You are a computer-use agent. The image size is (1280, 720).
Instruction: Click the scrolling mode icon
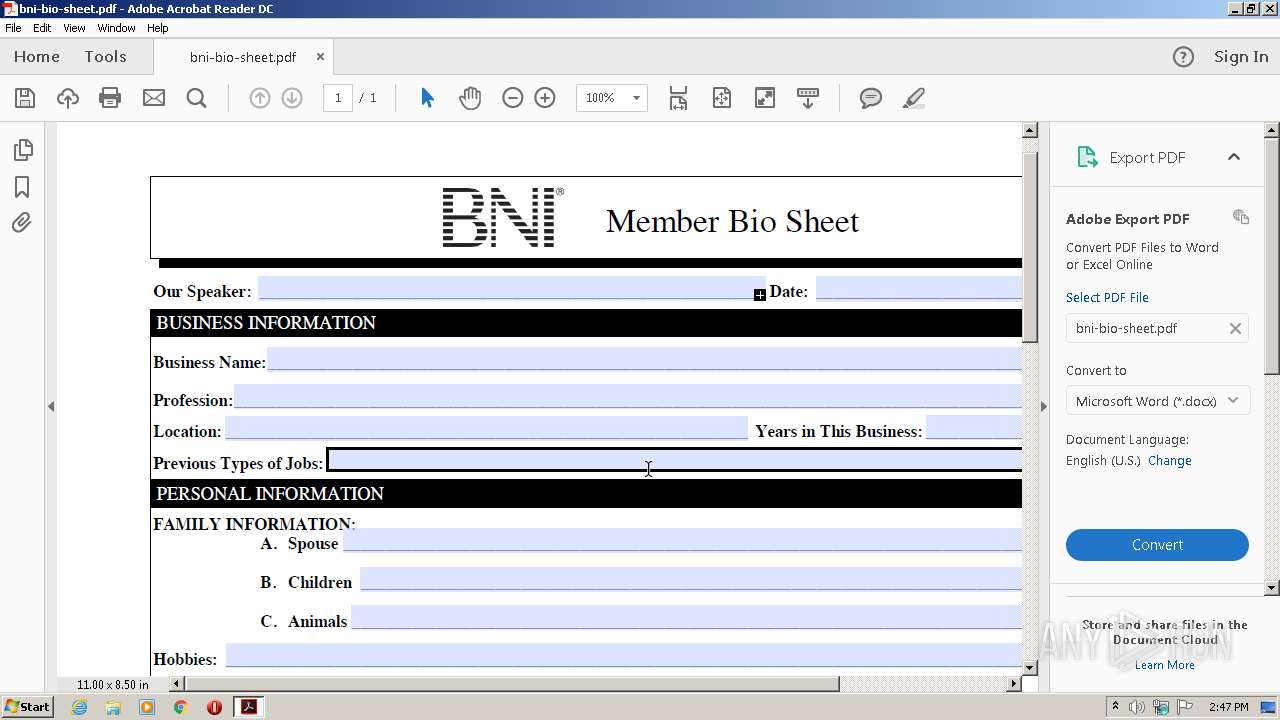tap(679, 98)
